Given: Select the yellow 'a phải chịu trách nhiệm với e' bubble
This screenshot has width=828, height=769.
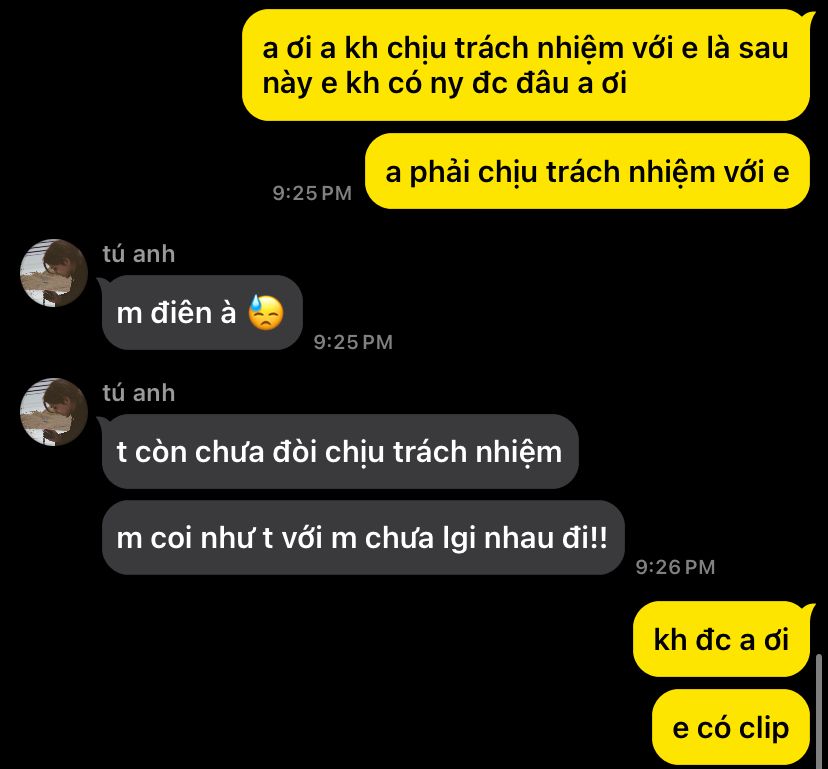Looking at the screenshot, I should (x=587, y=171).
